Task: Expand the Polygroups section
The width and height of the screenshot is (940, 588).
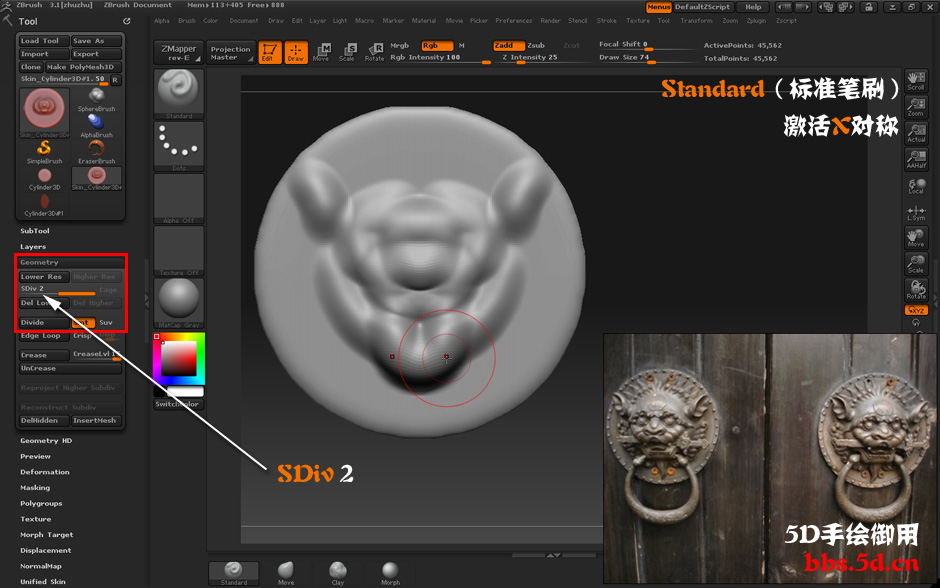Action: [41, 503]
